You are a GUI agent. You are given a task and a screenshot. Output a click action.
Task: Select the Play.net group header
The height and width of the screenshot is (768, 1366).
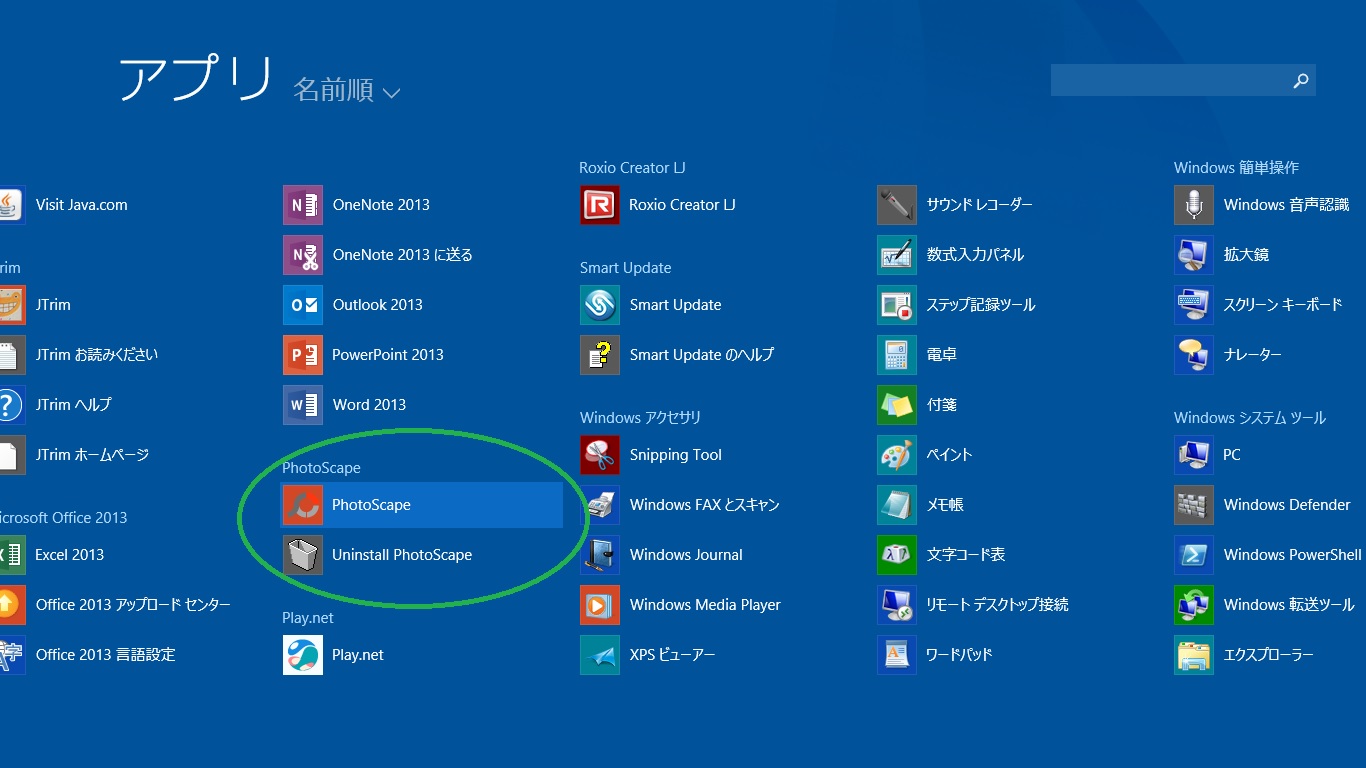308,618
